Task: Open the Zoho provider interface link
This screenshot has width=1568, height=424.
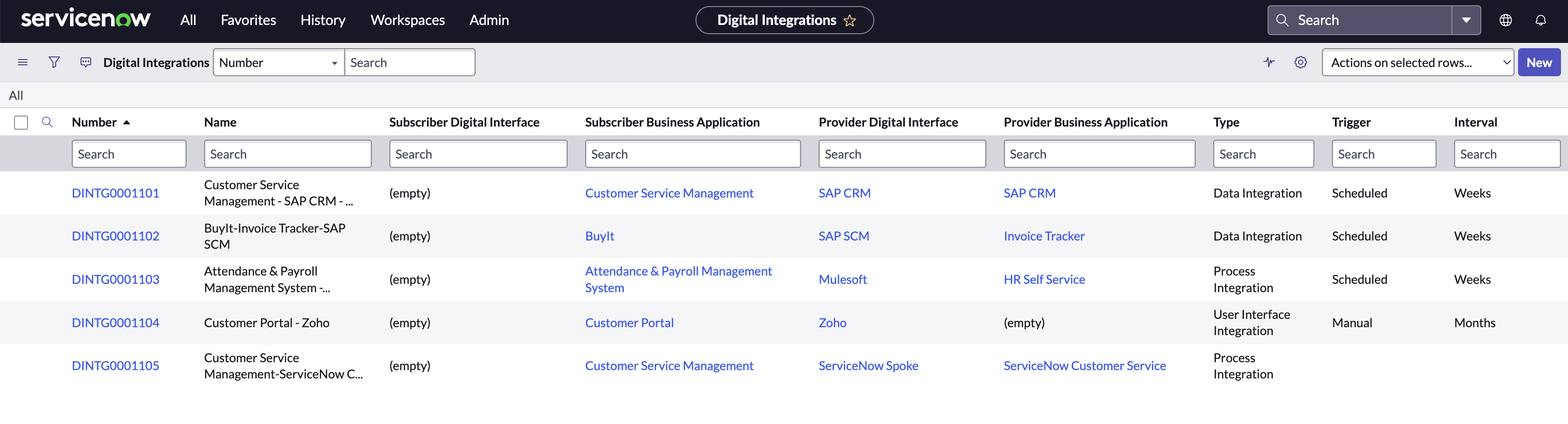Action: pyautogui.click(x=832, y=322)
